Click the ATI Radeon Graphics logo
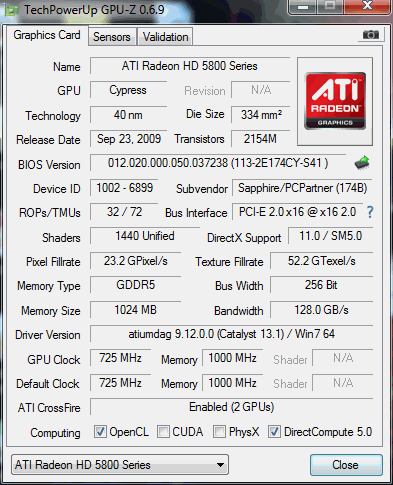 [335, 101]
